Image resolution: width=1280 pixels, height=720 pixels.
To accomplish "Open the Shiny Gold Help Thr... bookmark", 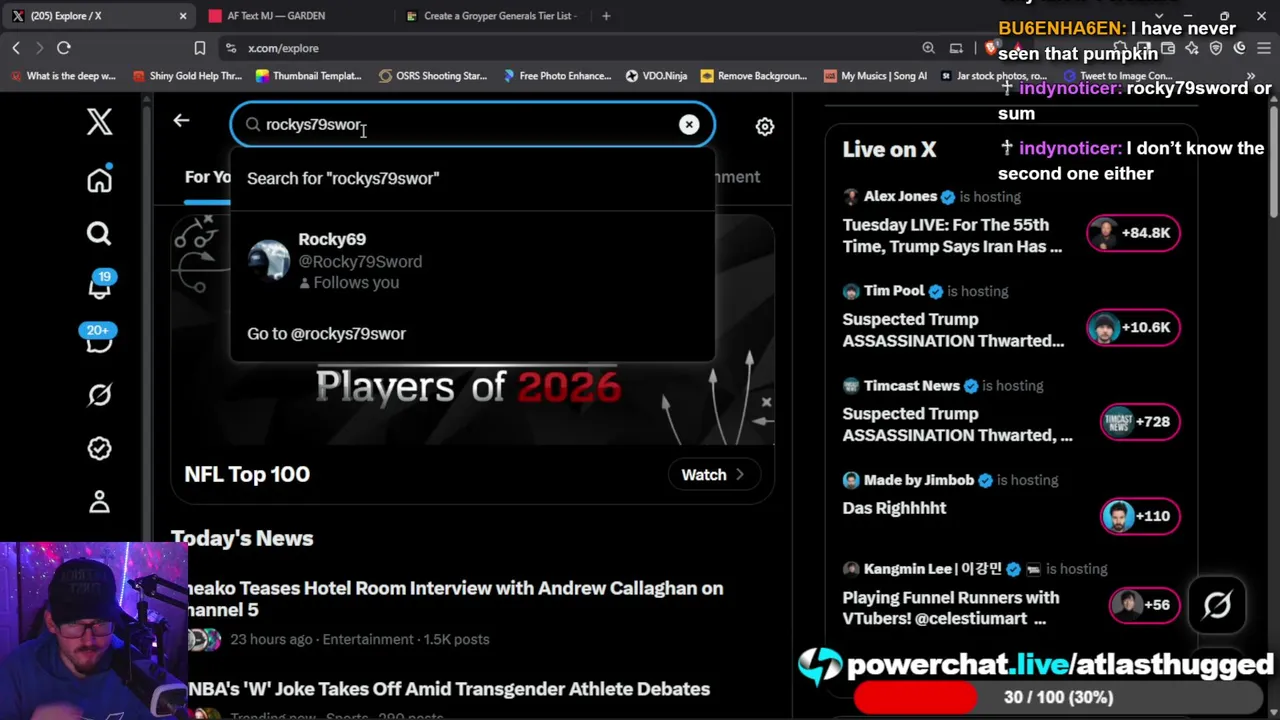I will click(x=187, y=76).
